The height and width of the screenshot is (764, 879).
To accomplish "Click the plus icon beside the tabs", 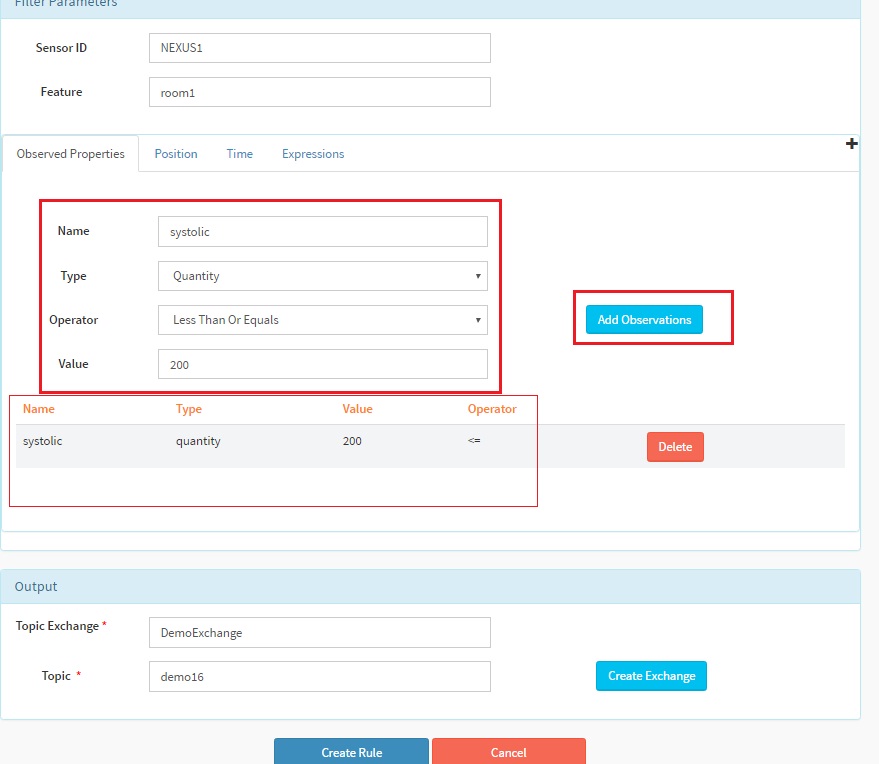I will pyautogui.click(x=851, y=143).
